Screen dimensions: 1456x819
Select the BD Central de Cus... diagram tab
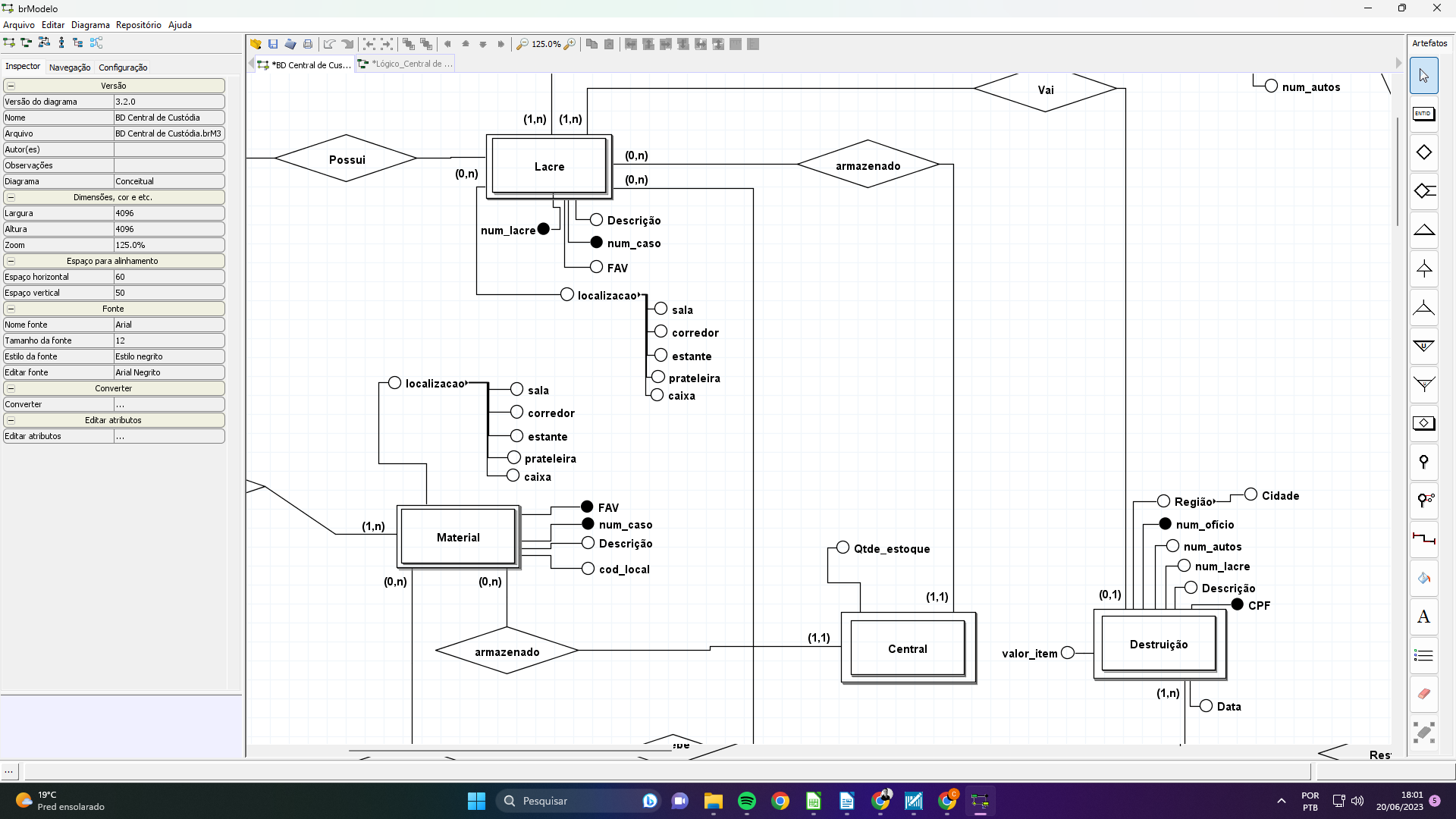click(x=304, y=64)
